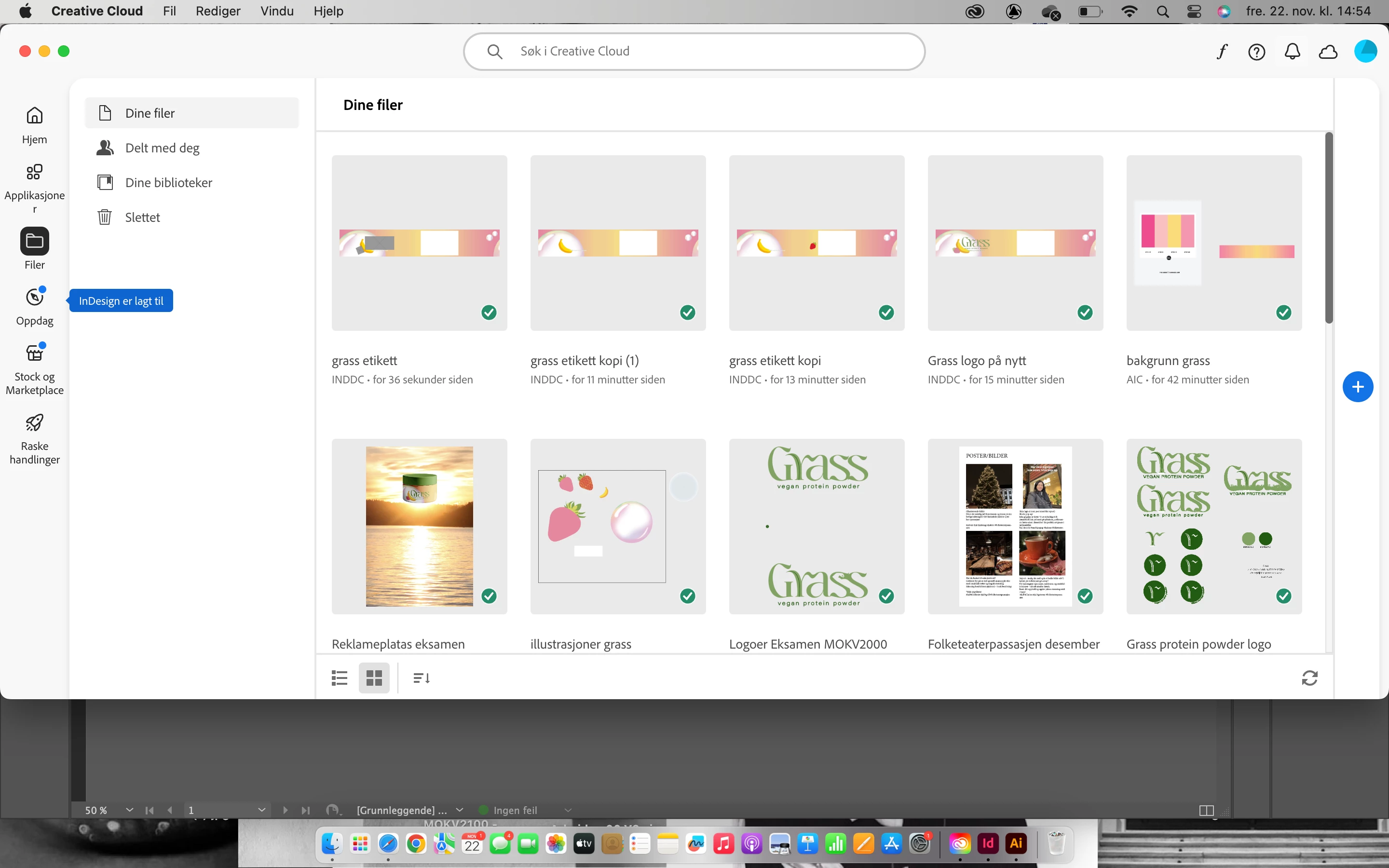Open the Hjem section in sidebar
Viewport: 1389px width, 868px height.
(x=34, y=125)
